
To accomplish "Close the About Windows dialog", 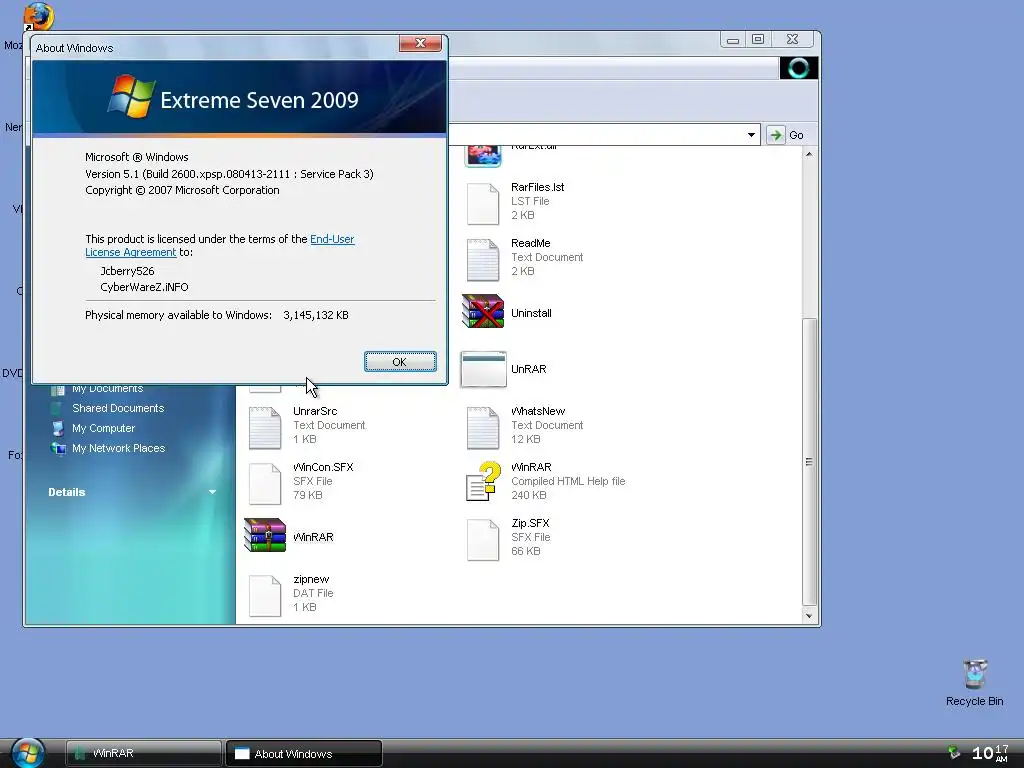I will click(420, 43).
